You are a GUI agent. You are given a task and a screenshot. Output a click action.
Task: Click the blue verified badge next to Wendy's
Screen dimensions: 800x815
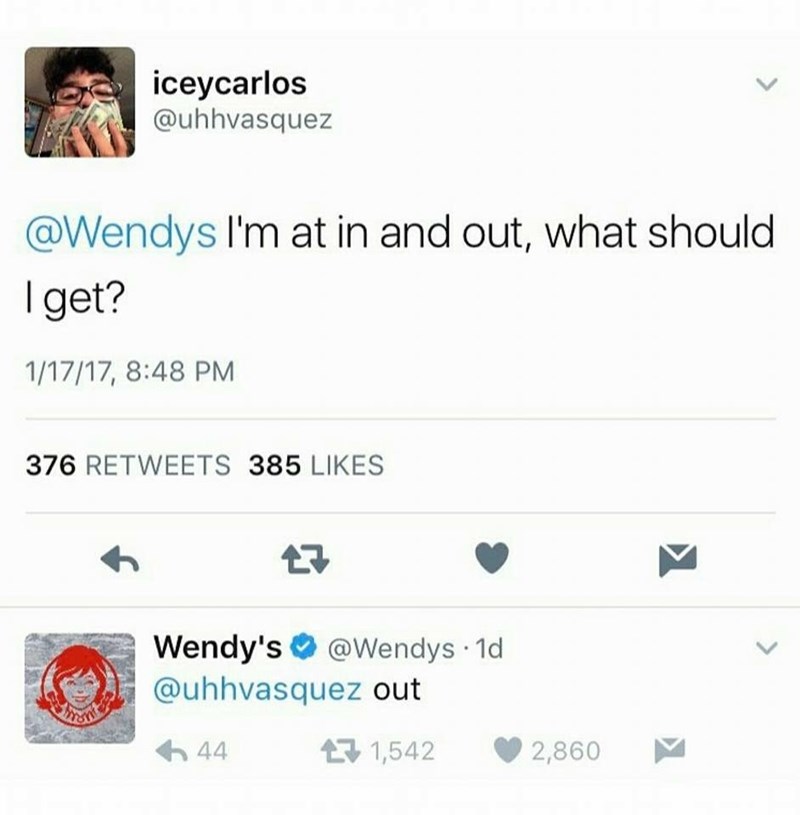click(304, 647)
